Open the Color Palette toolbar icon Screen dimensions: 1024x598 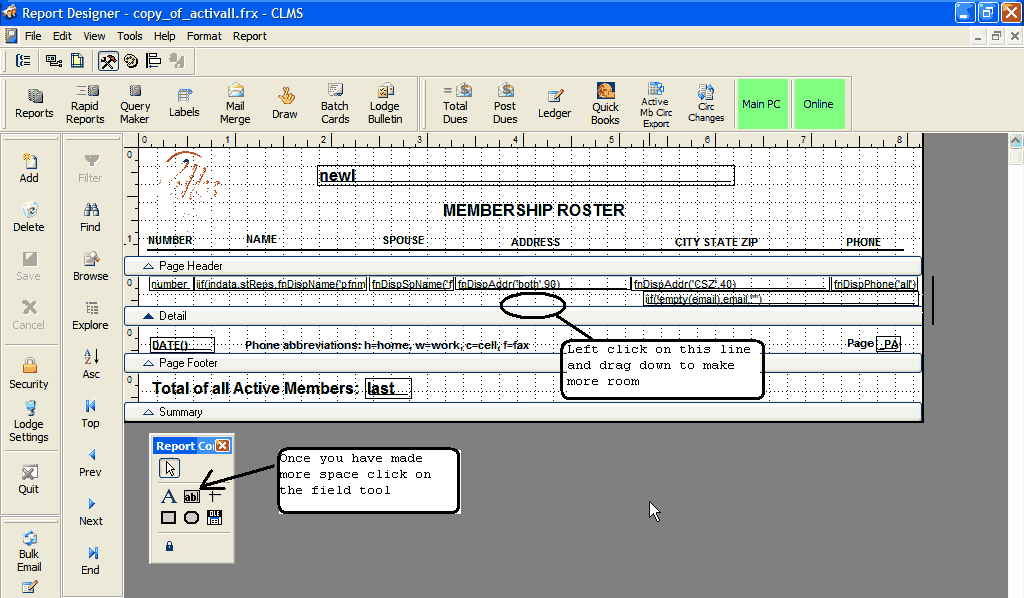tap(131, 61)
